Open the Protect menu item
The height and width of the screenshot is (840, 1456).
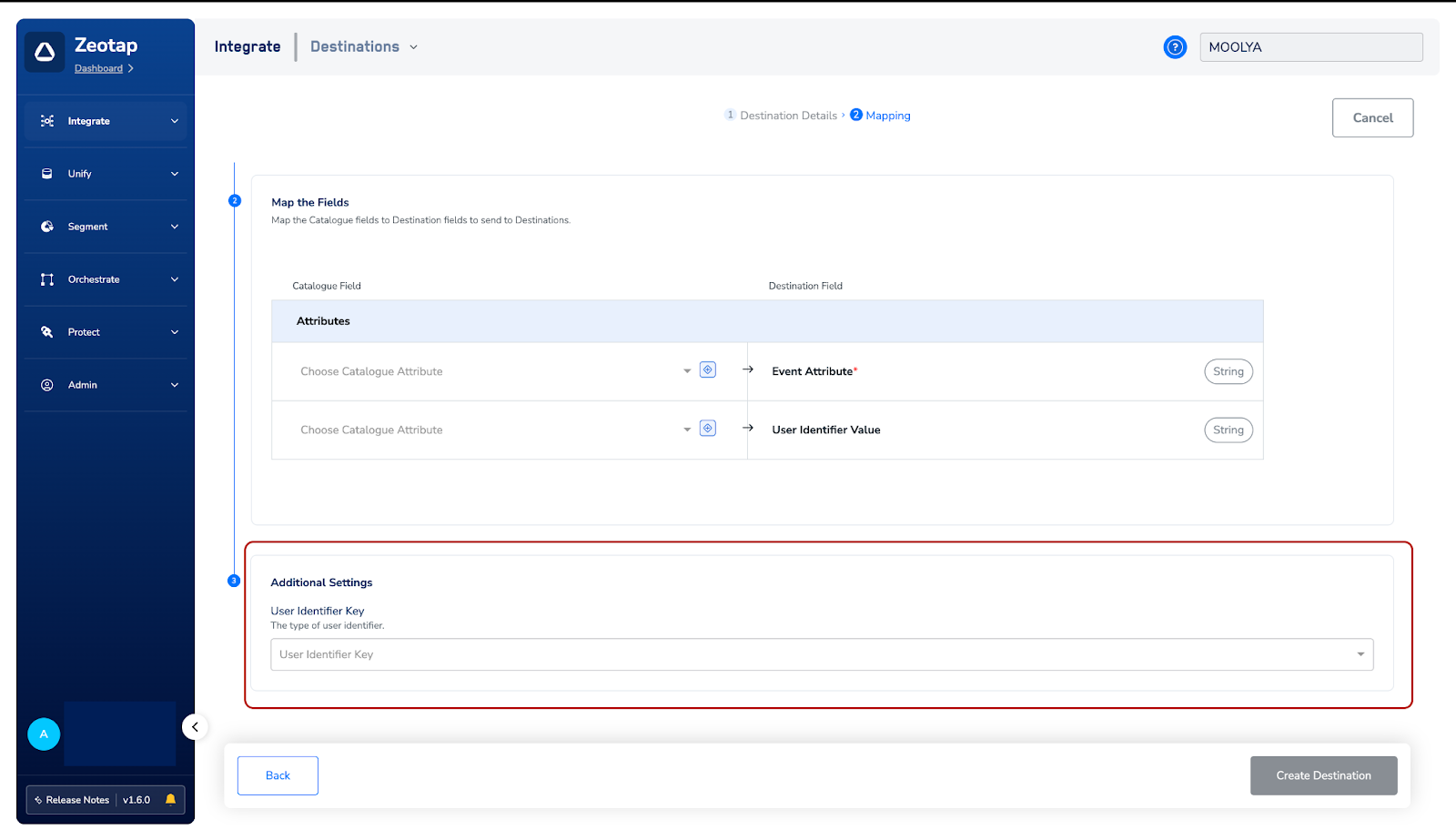tap(106, 332)
